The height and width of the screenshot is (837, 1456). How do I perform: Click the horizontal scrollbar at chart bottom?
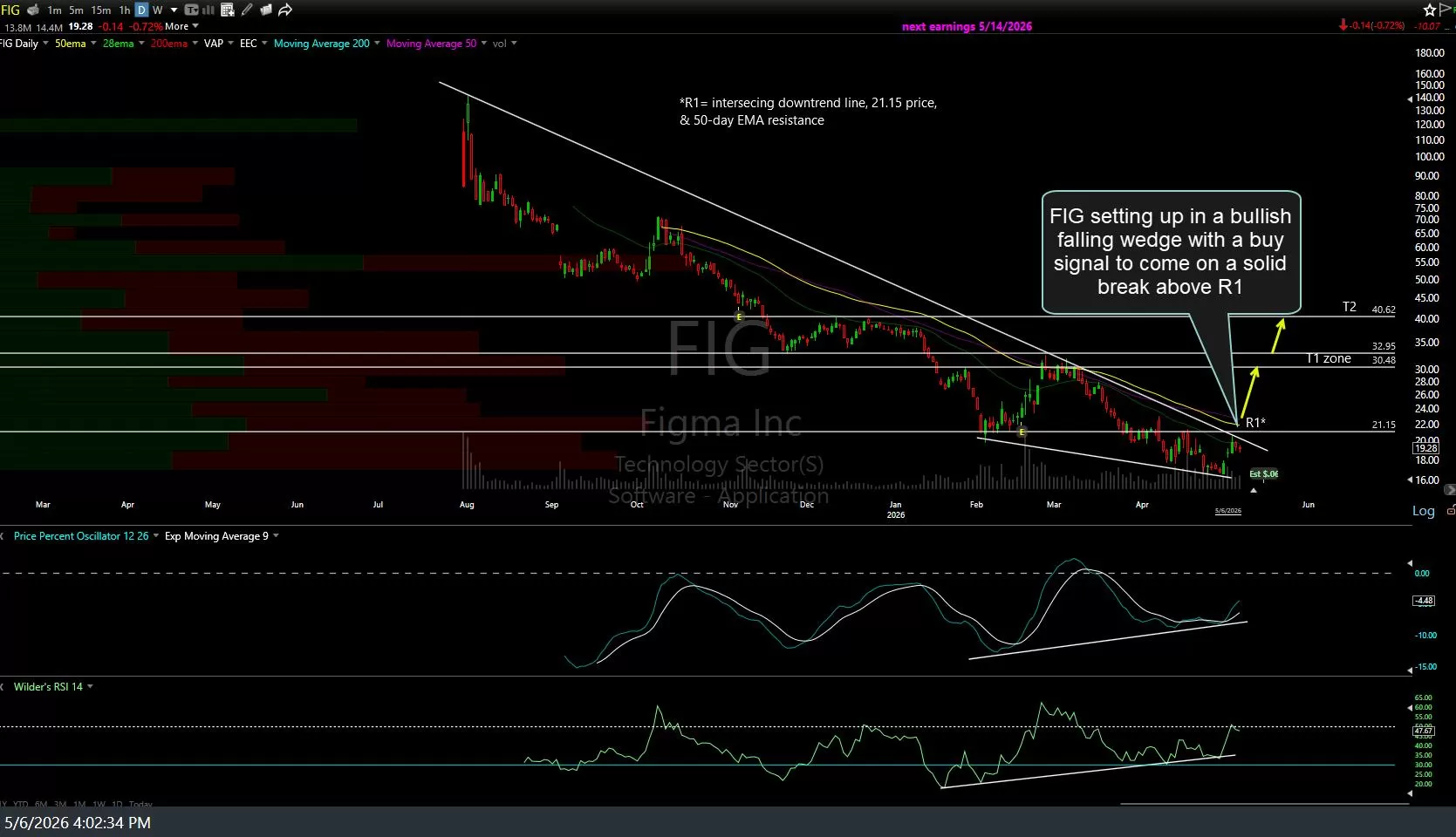[x=1264, y=804]
